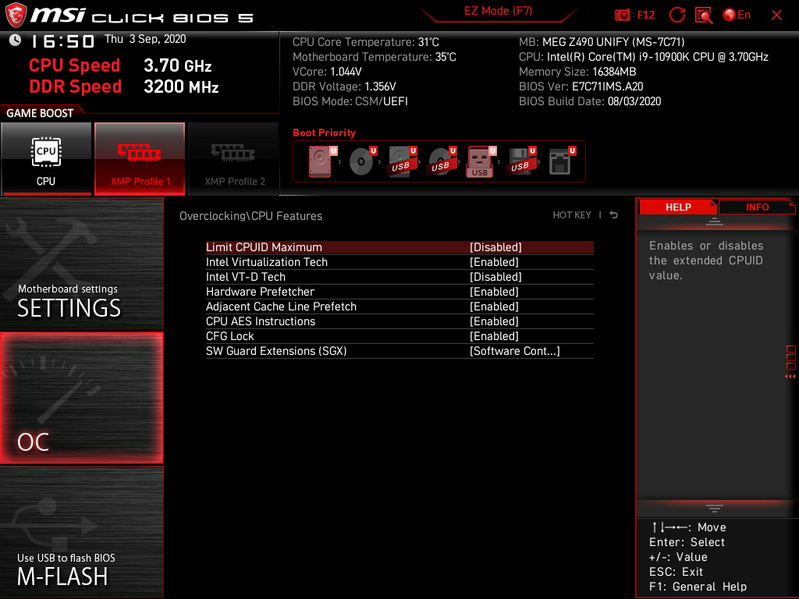
Task: Select the optical disc boot priority icon
Action: (362, 162)
